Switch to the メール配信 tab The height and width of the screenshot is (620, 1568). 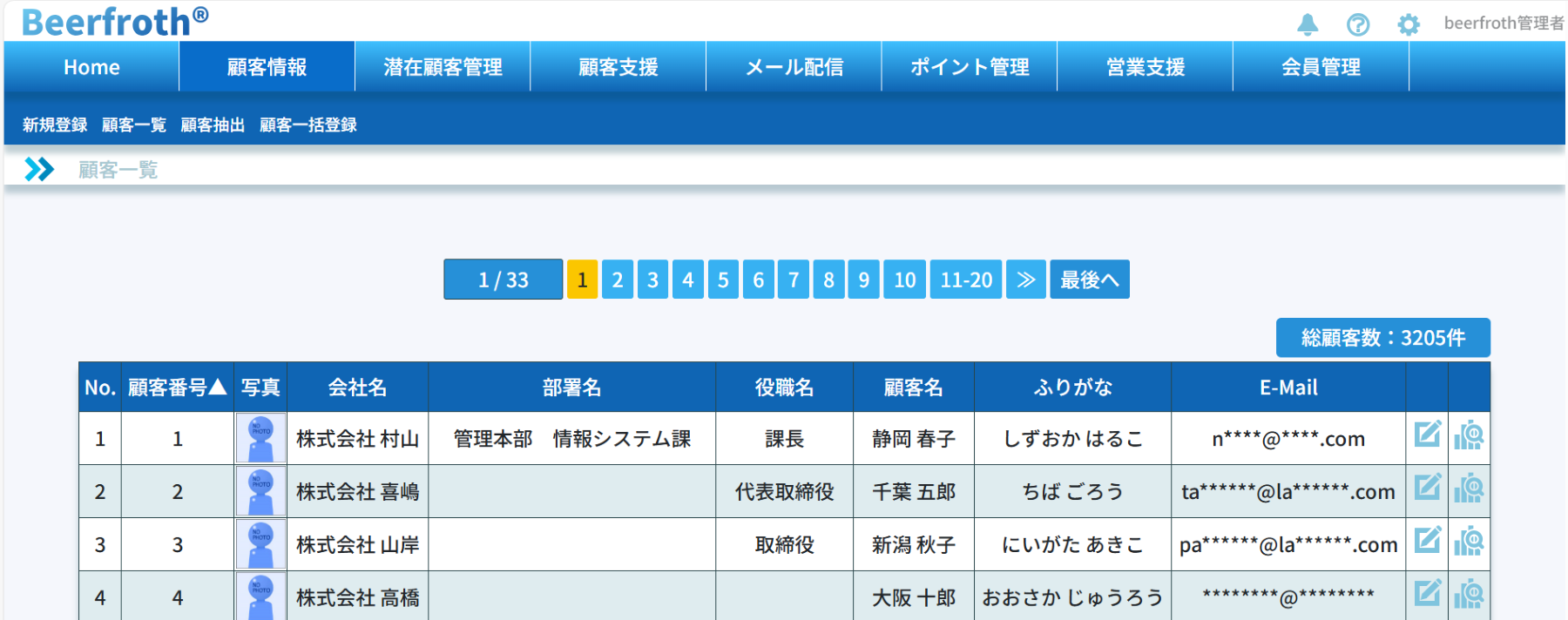point(794,67)
